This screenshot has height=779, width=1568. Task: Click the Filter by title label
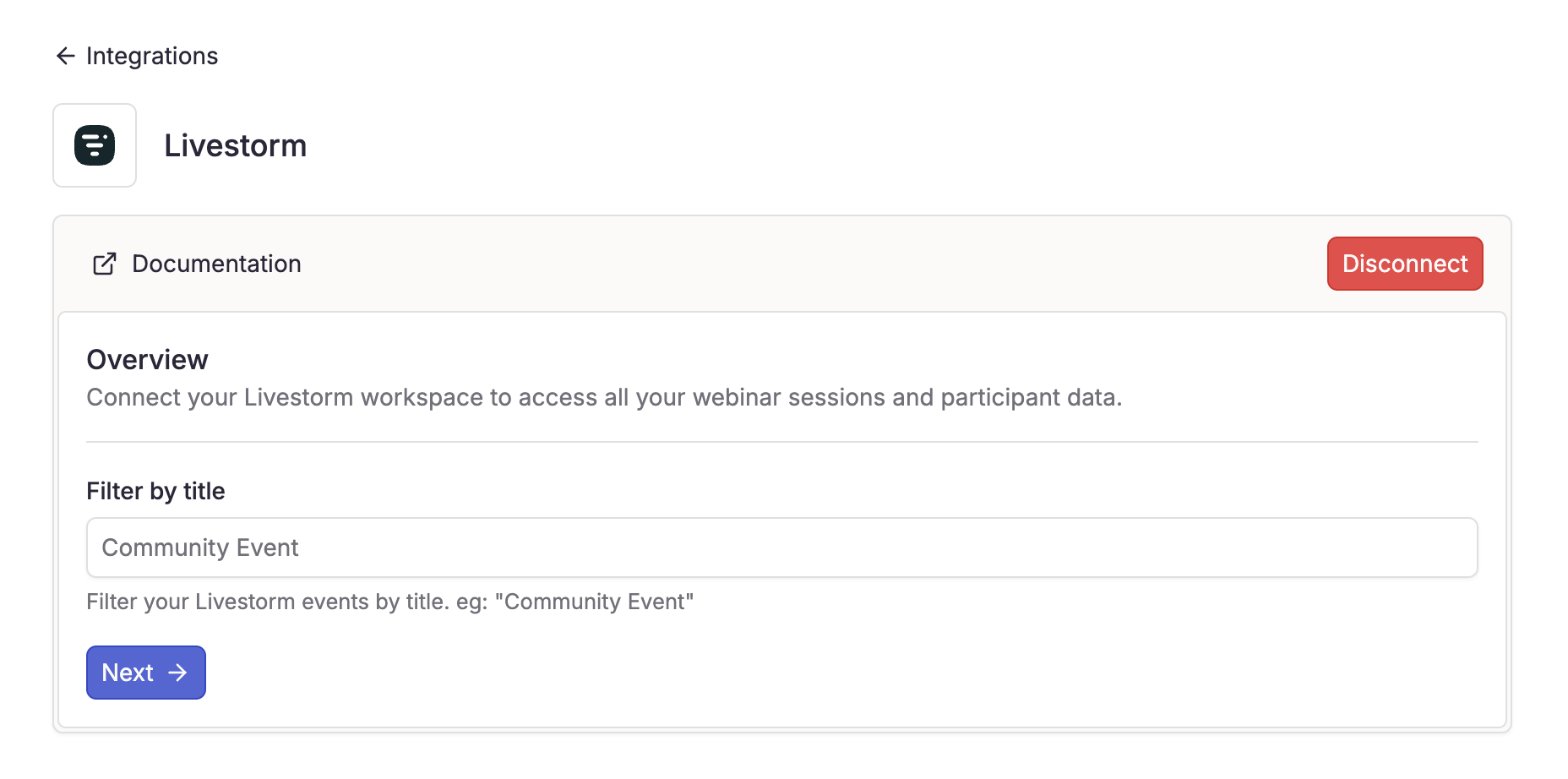click(155, 491)
